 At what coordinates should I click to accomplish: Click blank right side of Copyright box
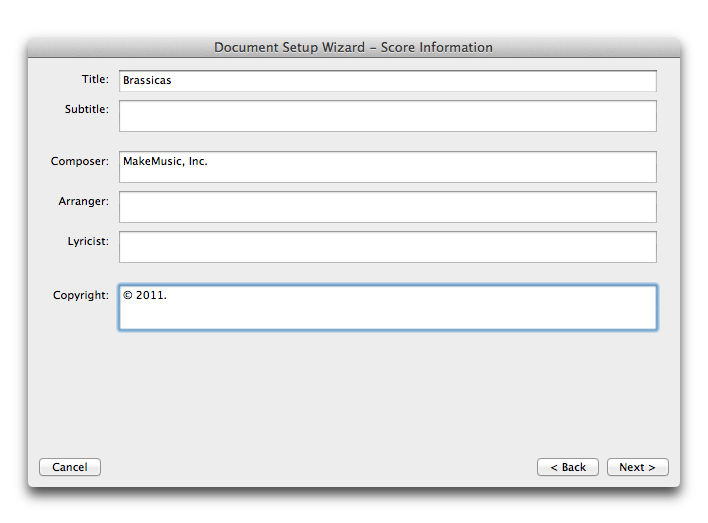point(542,308)
